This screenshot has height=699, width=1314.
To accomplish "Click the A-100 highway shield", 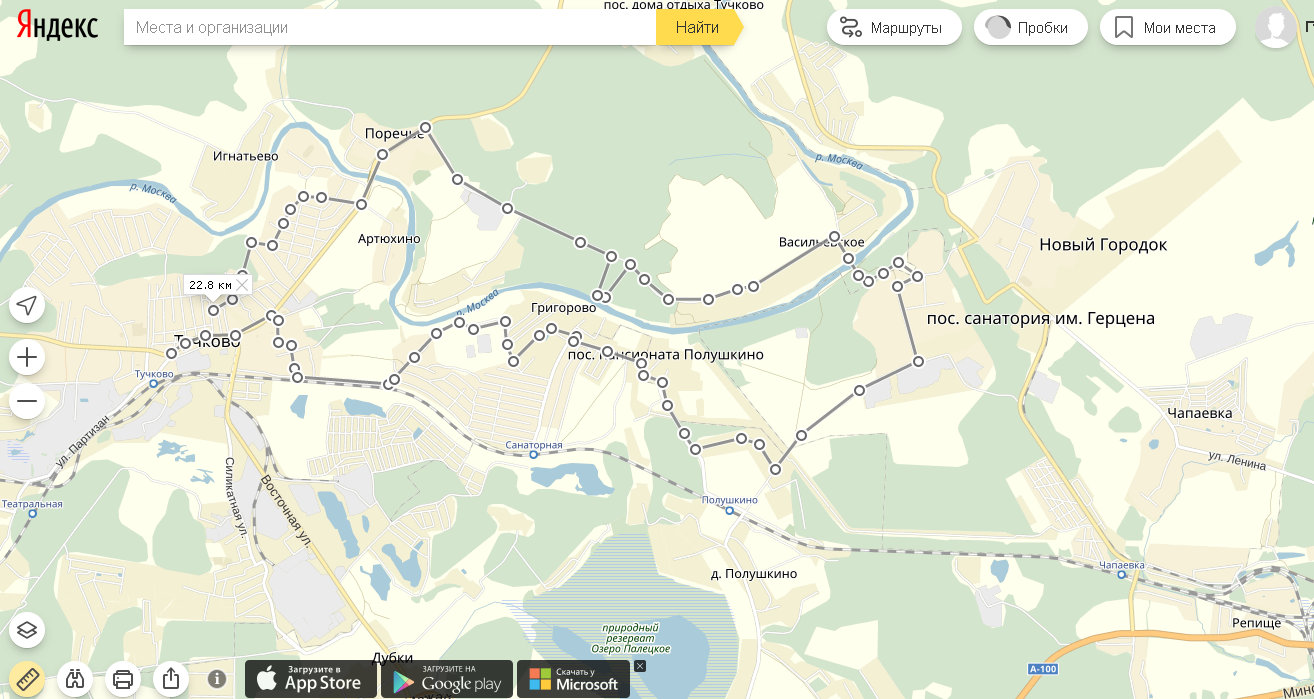I will pyautogui.click(x=1042, y=668).
